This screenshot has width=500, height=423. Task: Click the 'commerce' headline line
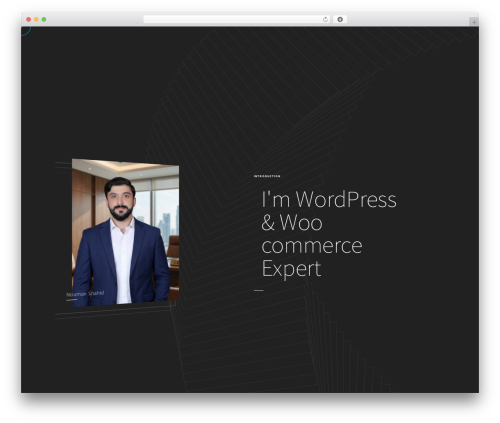point(312,246)
